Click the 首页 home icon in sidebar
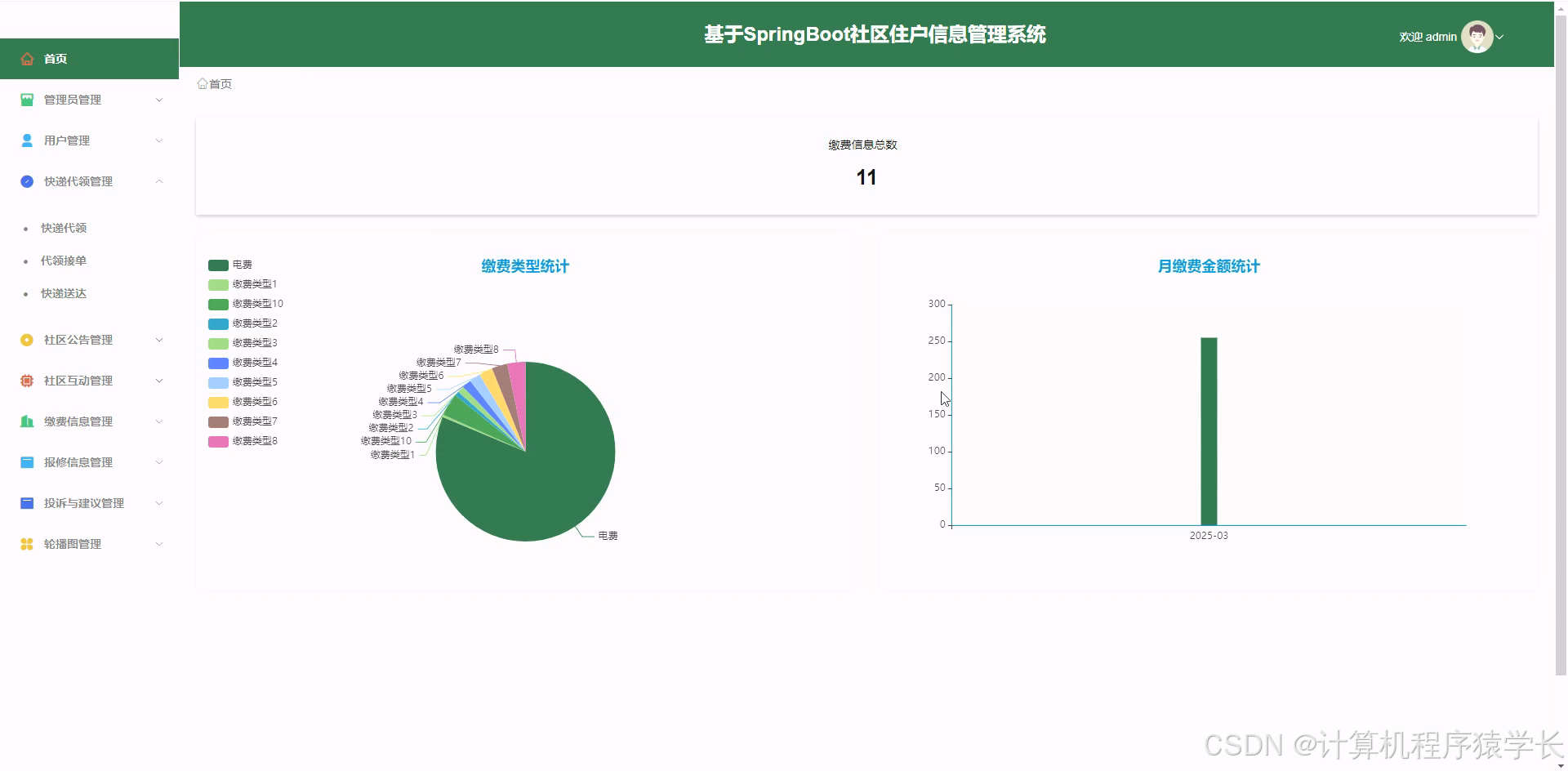The height and width of the screenshot is (771, 1568). pyautogui.click(x=27, y=58)
